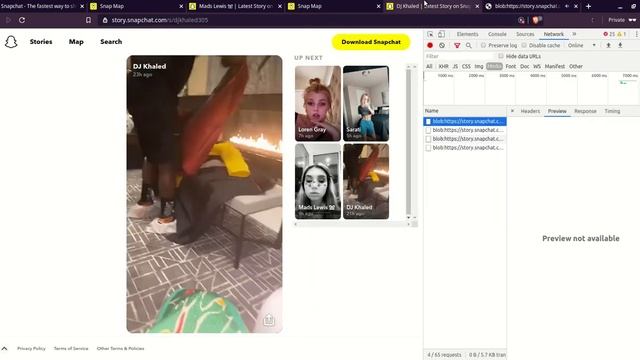This screenshot has width=640, height=360.
Task: Open the Stories navigation link
Action: click(x=41, y=42)
